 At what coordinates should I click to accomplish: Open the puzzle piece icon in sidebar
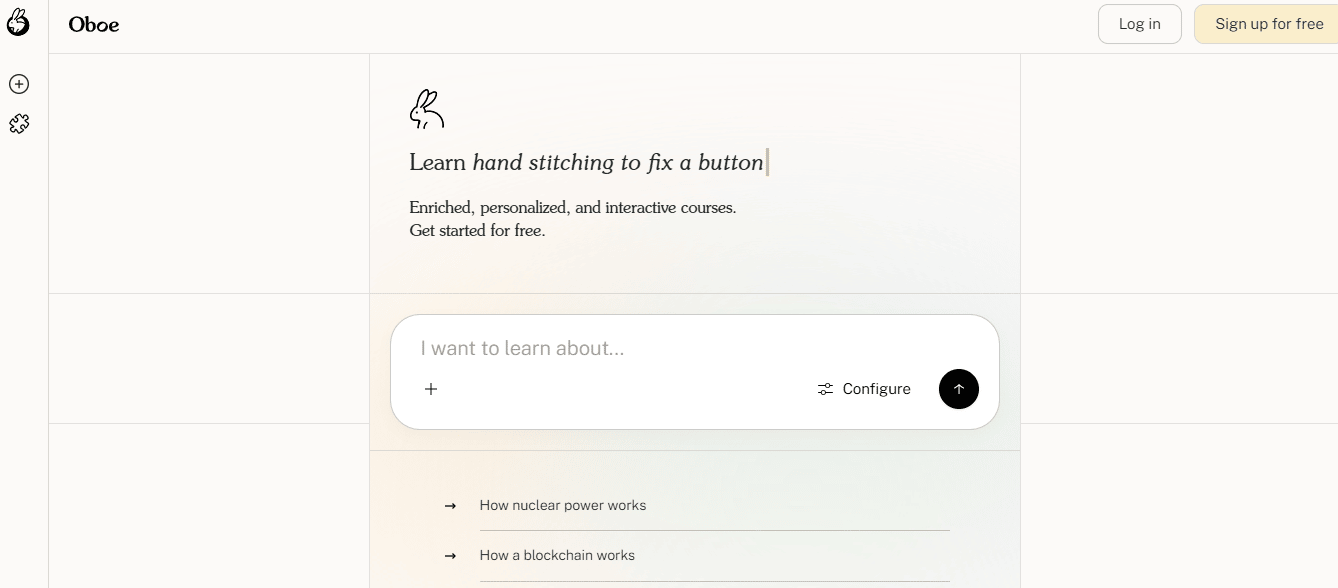click(19, 124)
